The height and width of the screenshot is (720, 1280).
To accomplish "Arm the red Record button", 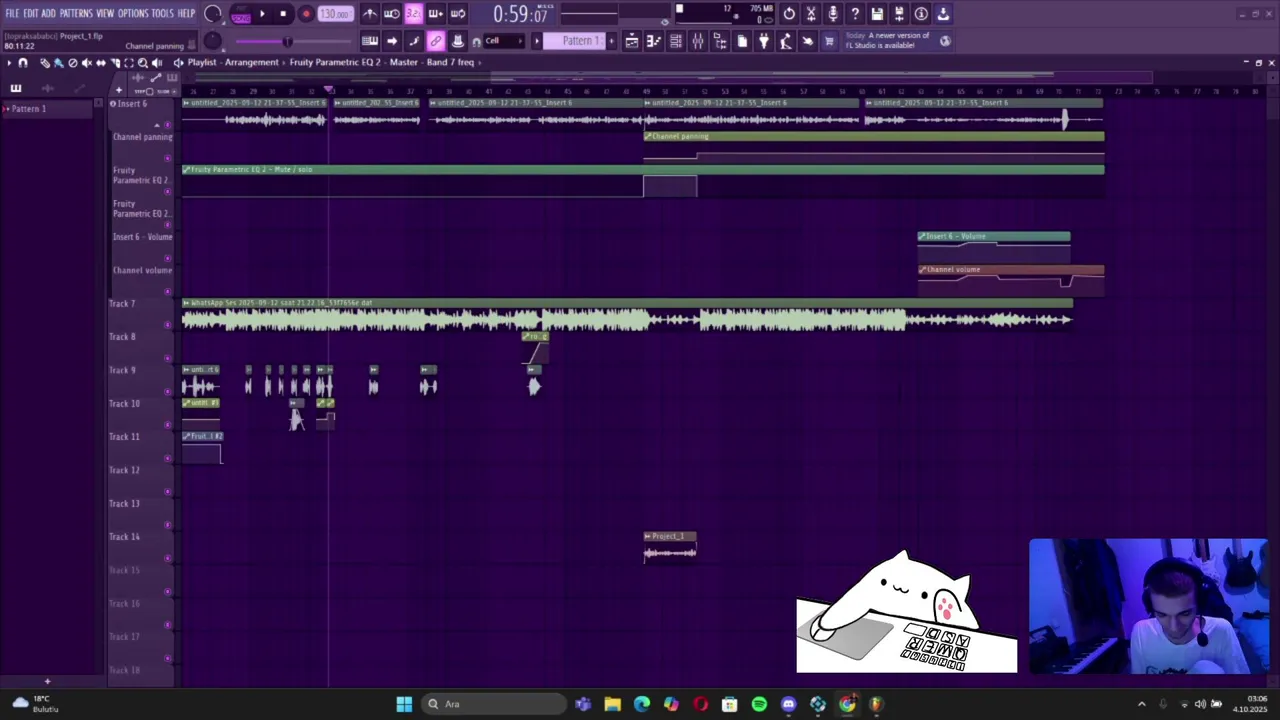I will (306, 14).
